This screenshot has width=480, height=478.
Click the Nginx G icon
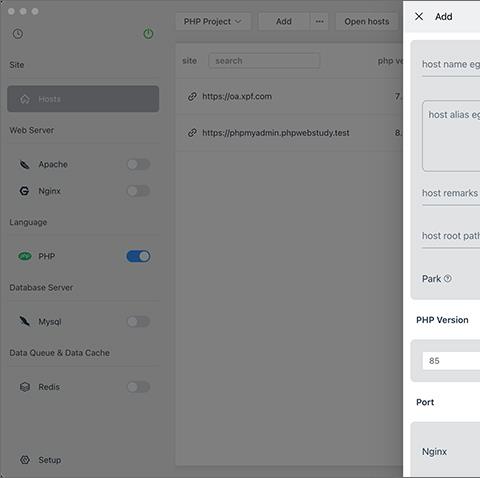24,191
